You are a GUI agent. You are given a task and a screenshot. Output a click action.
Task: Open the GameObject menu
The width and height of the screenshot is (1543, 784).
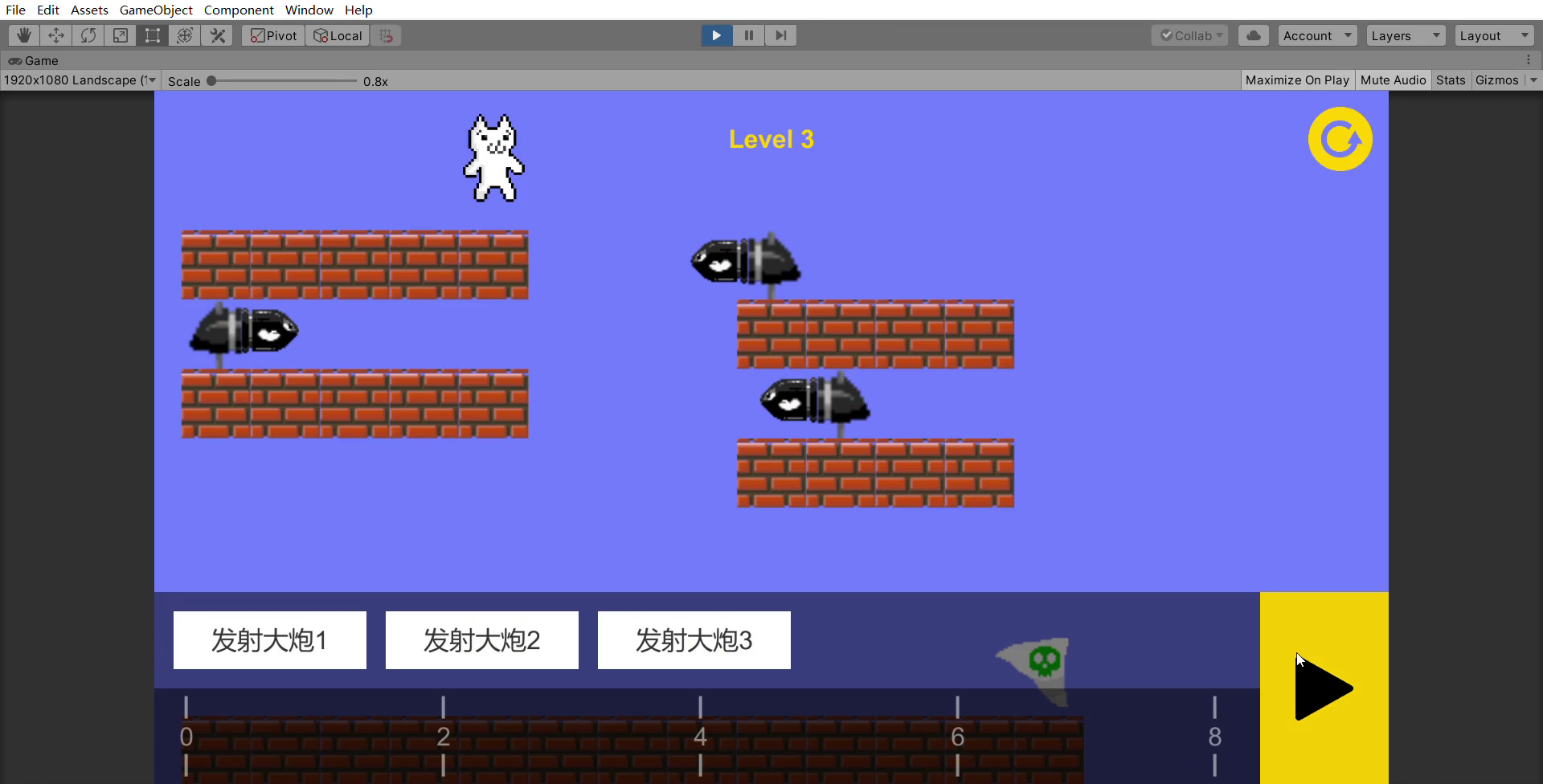156,10
